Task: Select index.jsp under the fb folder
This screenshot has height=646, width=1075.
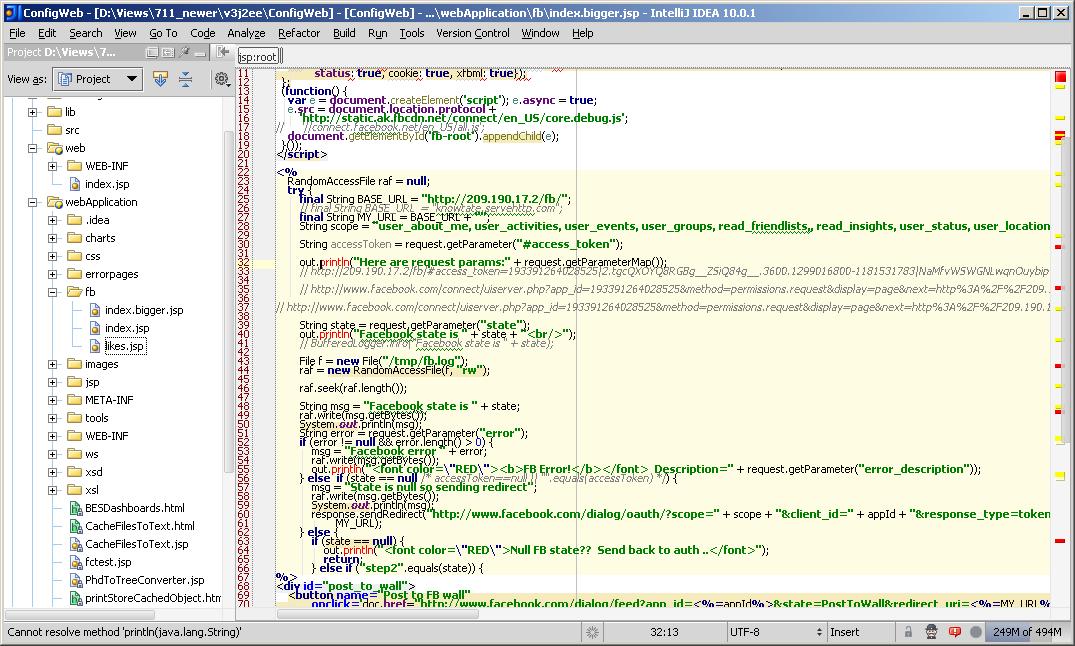Action: tap(127, 328)
